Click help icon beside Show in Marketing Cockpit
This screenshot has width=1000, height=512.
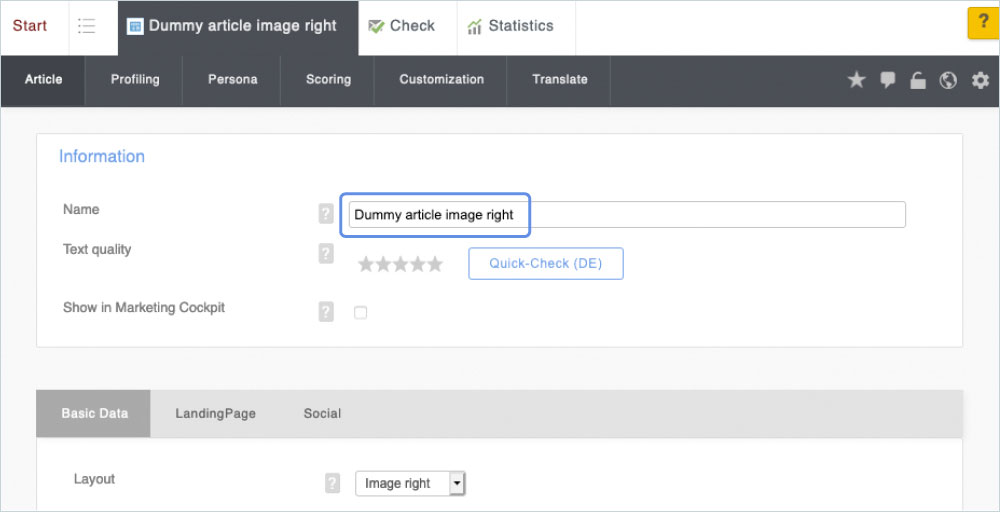pyautogui.click(x=326, y=312)
